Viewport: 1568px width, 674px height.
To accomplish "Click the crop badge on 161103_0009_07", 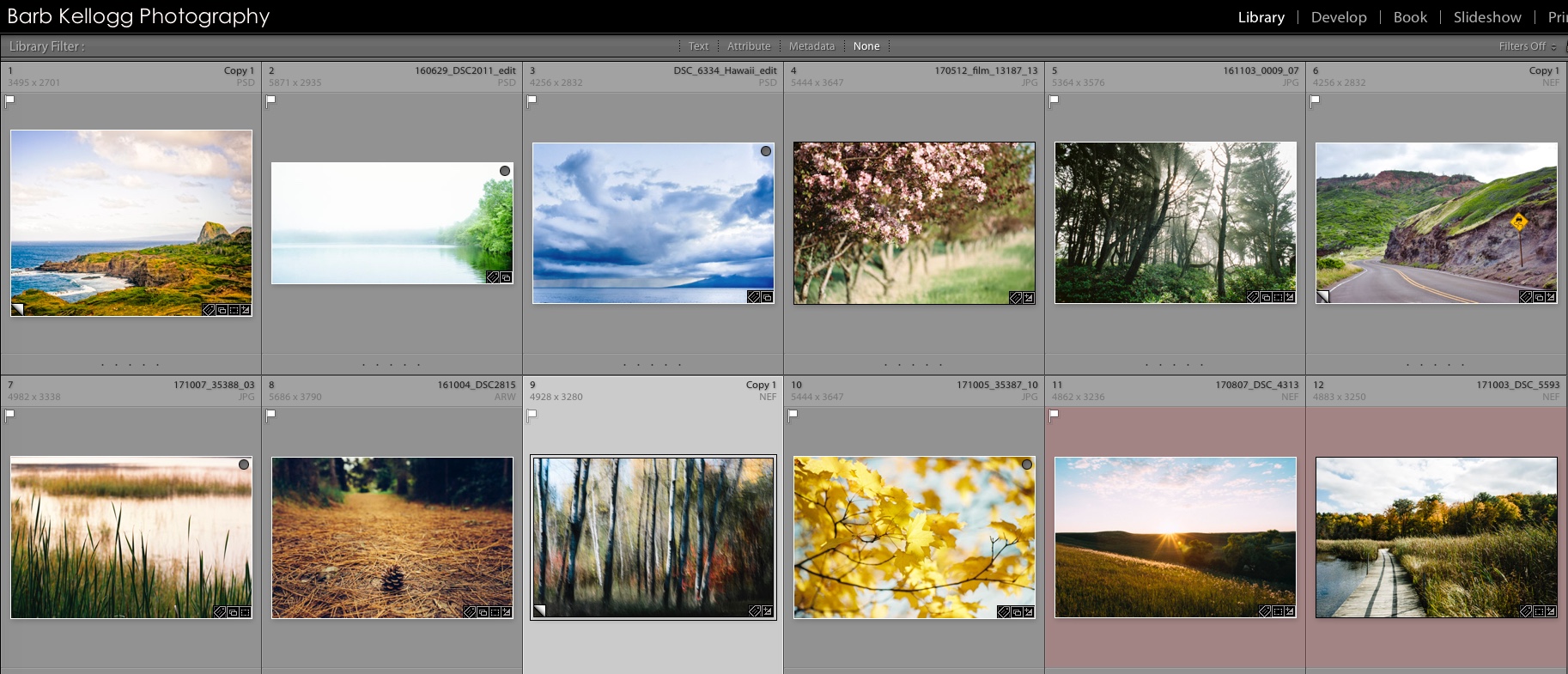I will [1278, 297].
